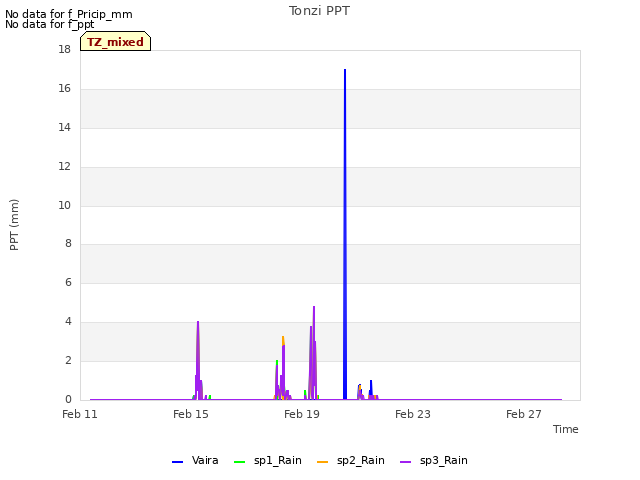
Task: Toggle the sp2_Rain legend entry
Action: click(351, 461)
